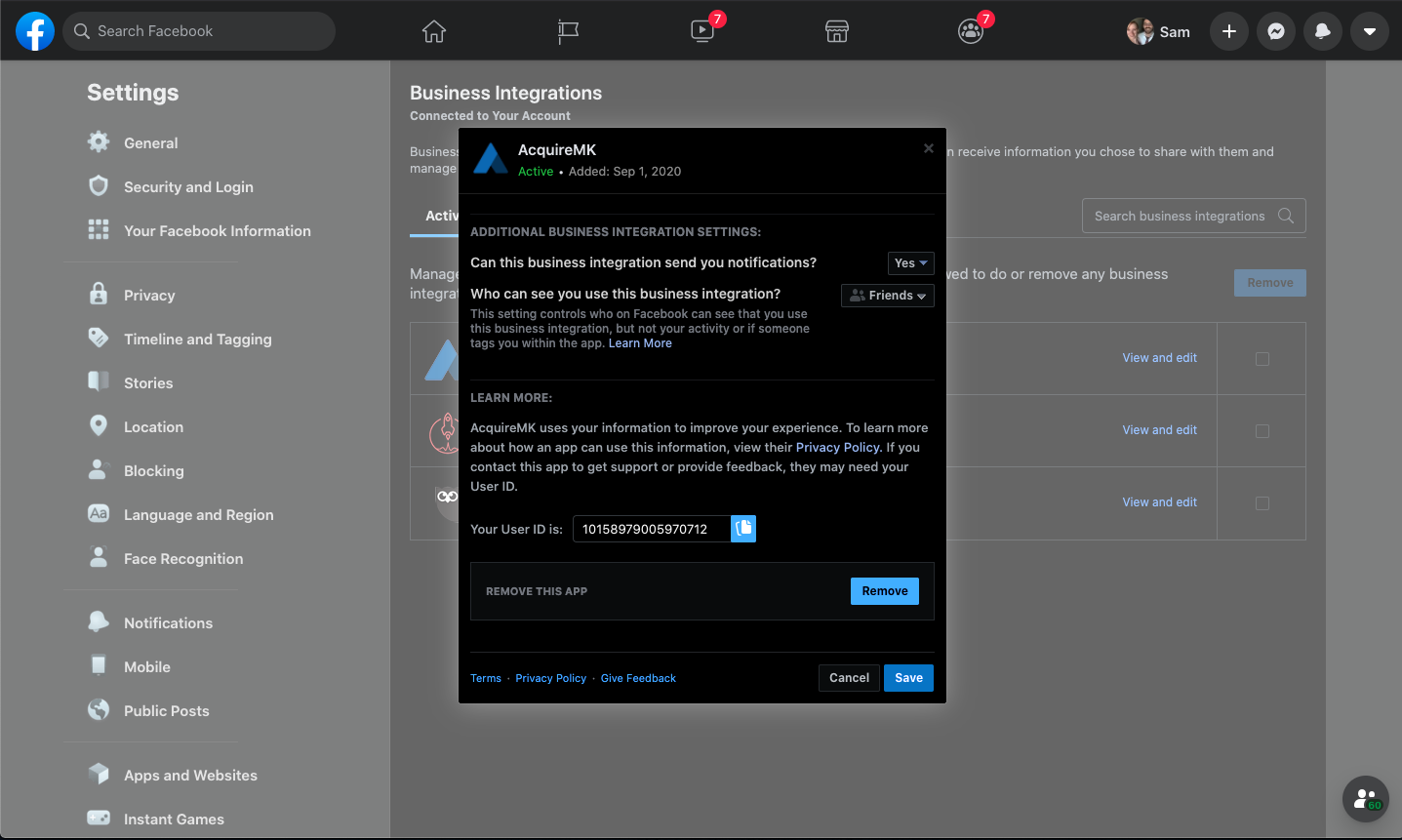Check the second business integration checkbox
Viewport: 1402px width, 840px height.
pos(1262,431)
